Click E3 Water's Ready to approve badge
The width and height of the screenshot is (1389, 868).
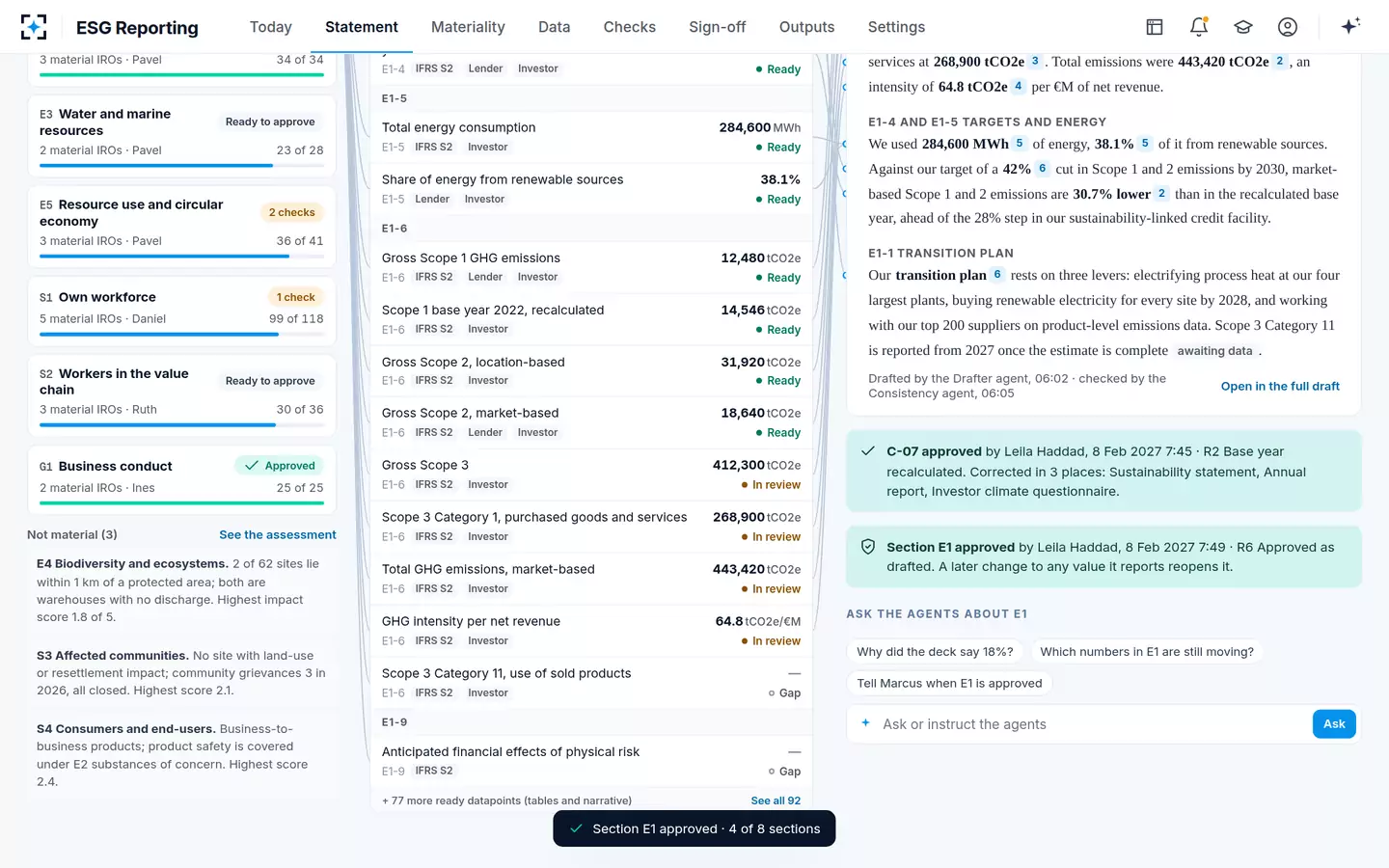point(270,122)
